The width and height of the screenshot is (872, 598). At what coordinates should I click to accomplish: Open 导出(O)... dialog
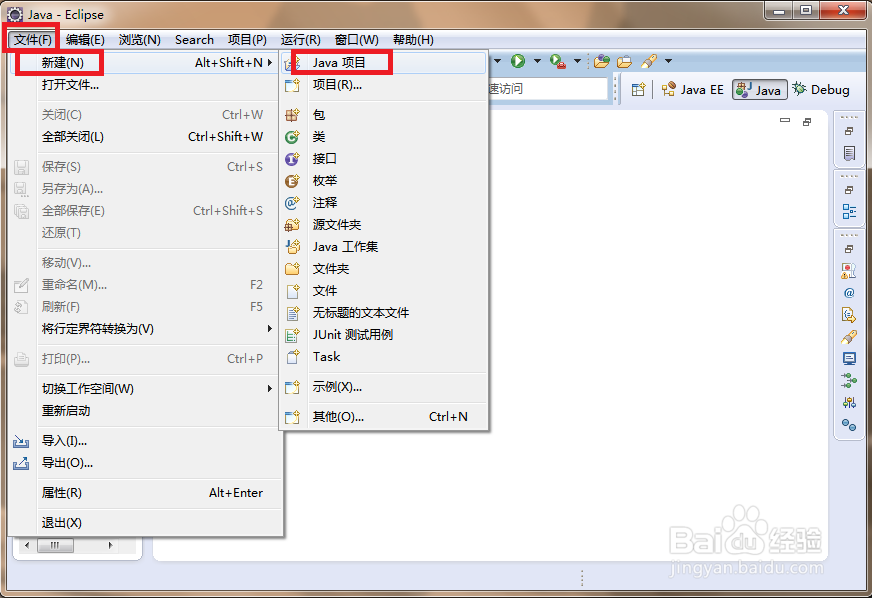(x=144, y=463)
